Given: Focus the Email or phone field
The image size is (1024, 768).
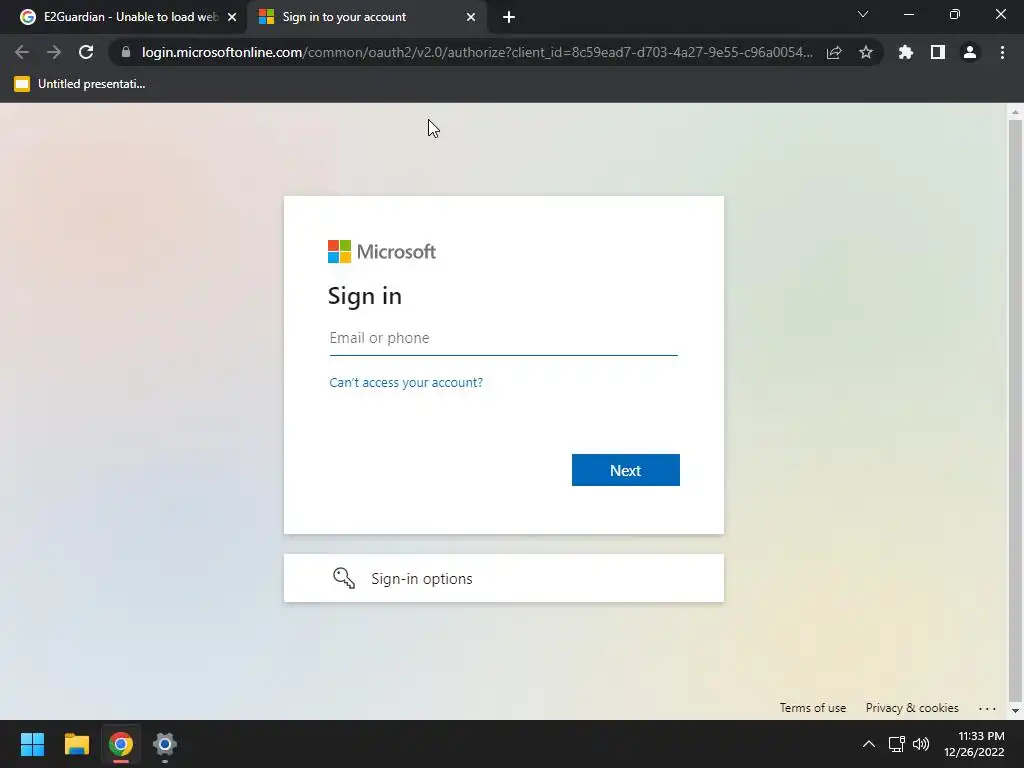Looking at the screenshot, I should pos(504,338).
